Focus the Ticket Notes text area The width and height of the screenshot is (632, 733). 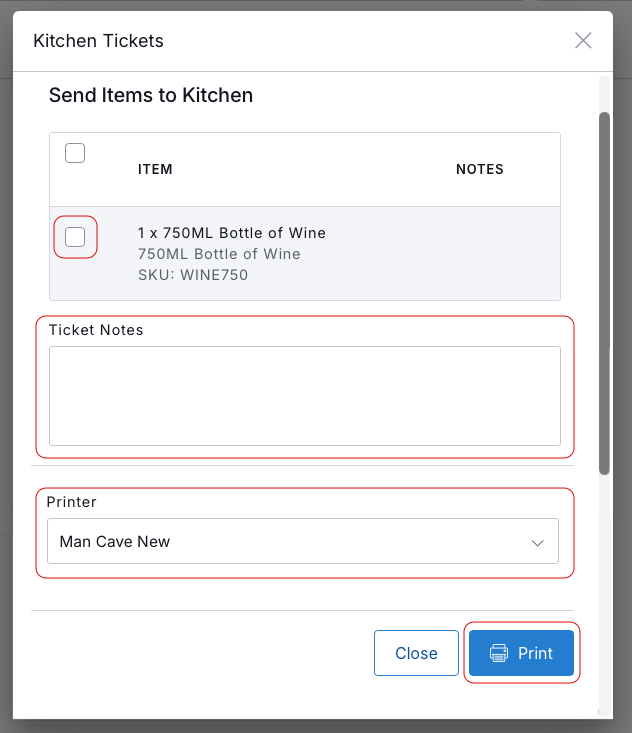point(305,396)
